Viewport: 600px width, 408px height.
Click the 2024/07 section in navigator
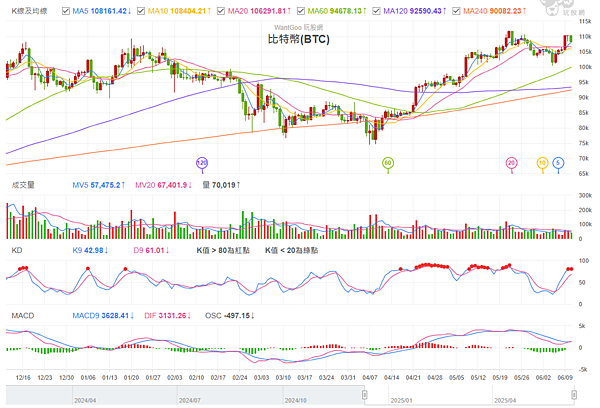click(190, 400)
